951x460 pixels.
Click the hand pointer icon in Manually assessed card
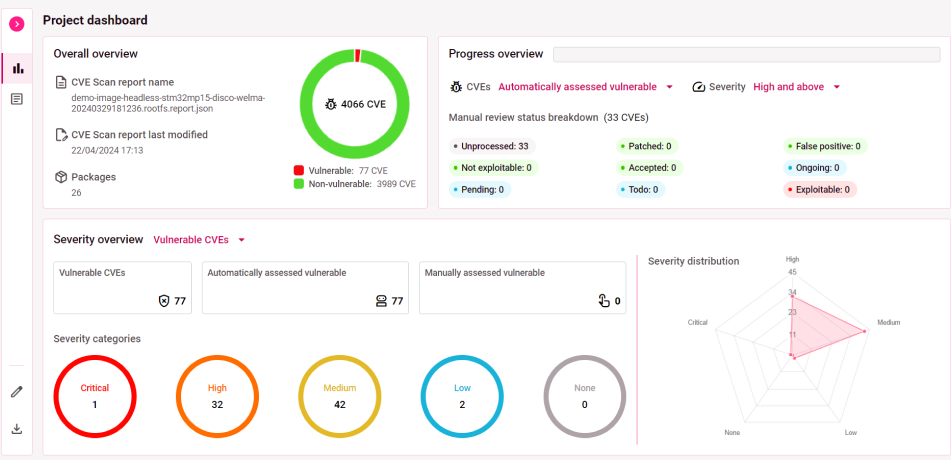click(x=603, y=300)
